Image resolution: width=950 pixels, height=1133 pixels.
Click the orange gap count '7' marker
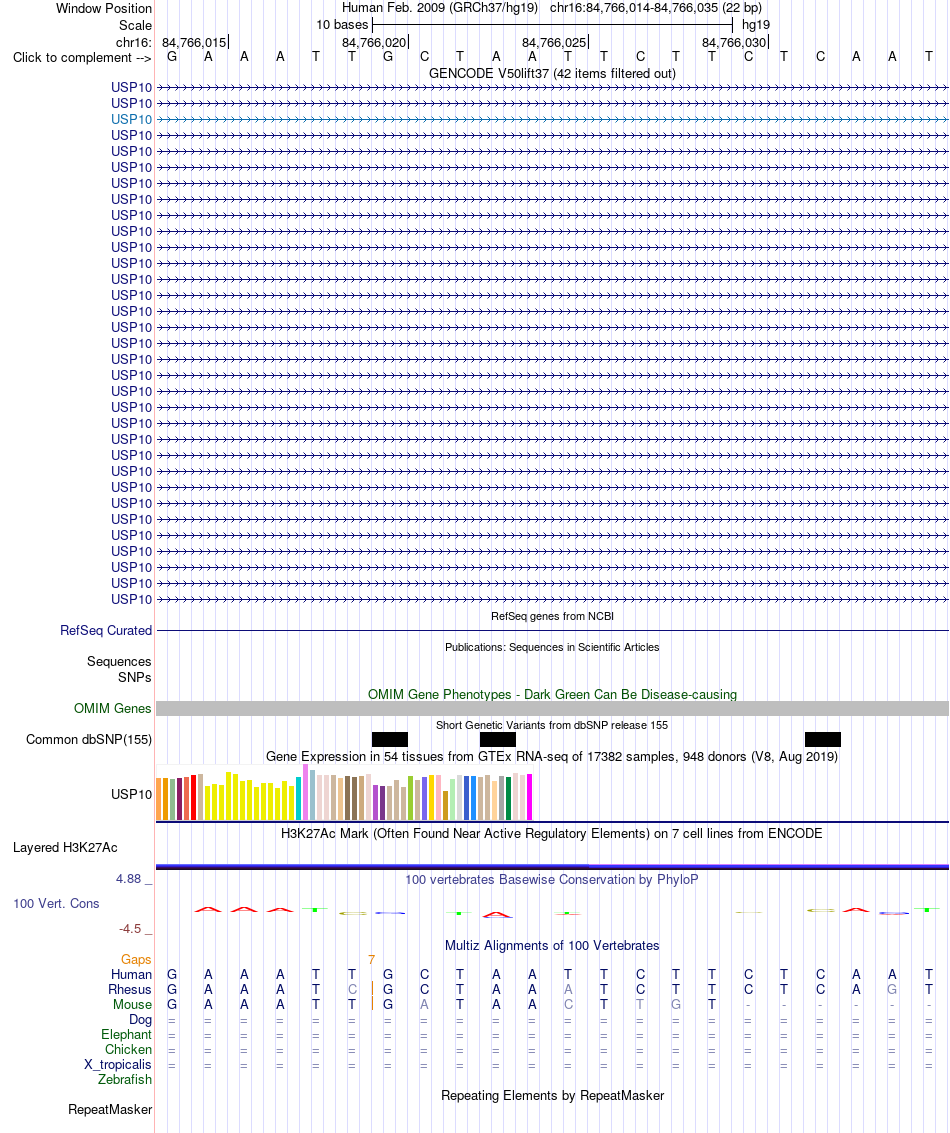[x=371, y=960]
